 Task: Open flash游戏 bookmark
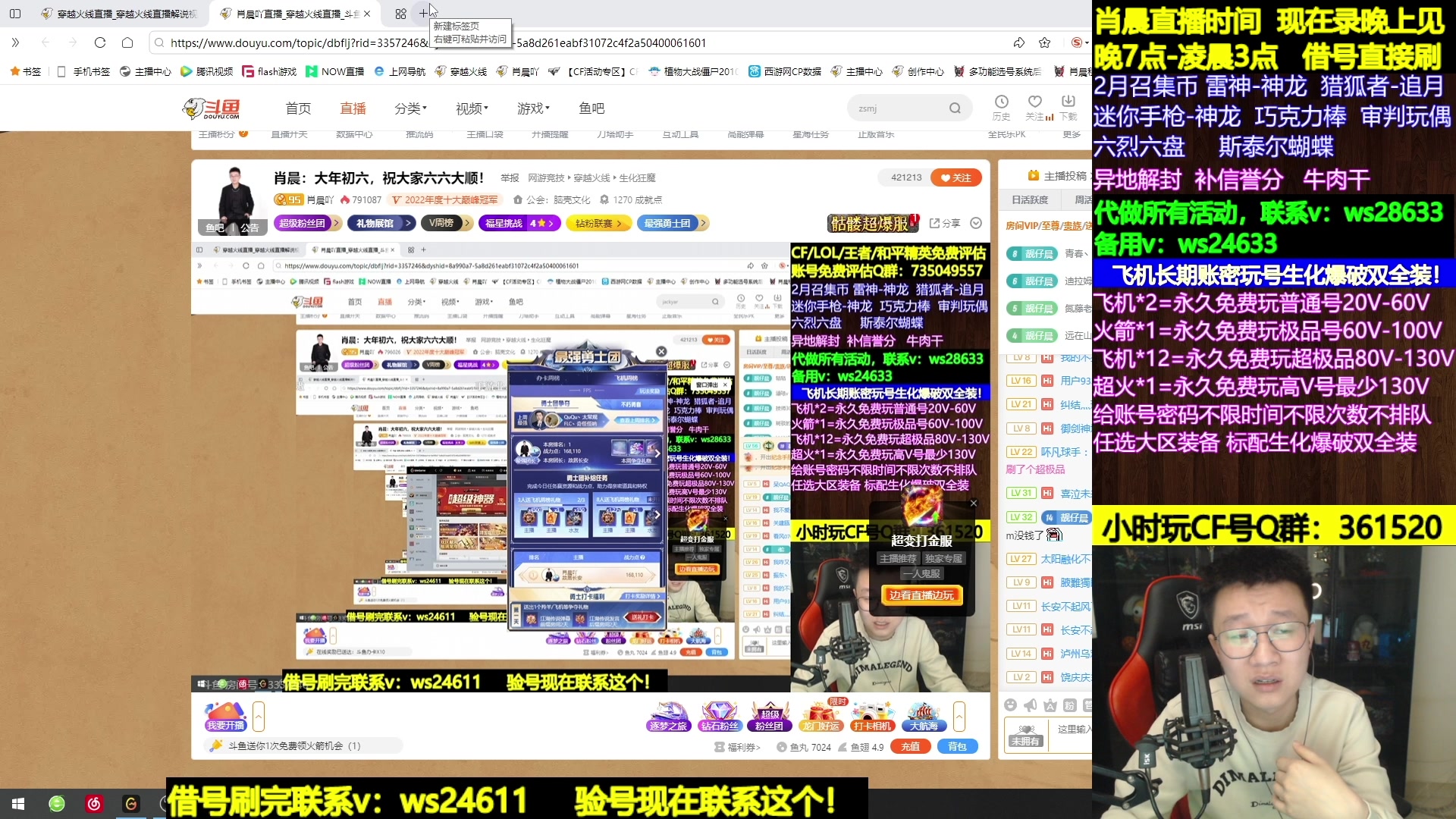[269, 71]
